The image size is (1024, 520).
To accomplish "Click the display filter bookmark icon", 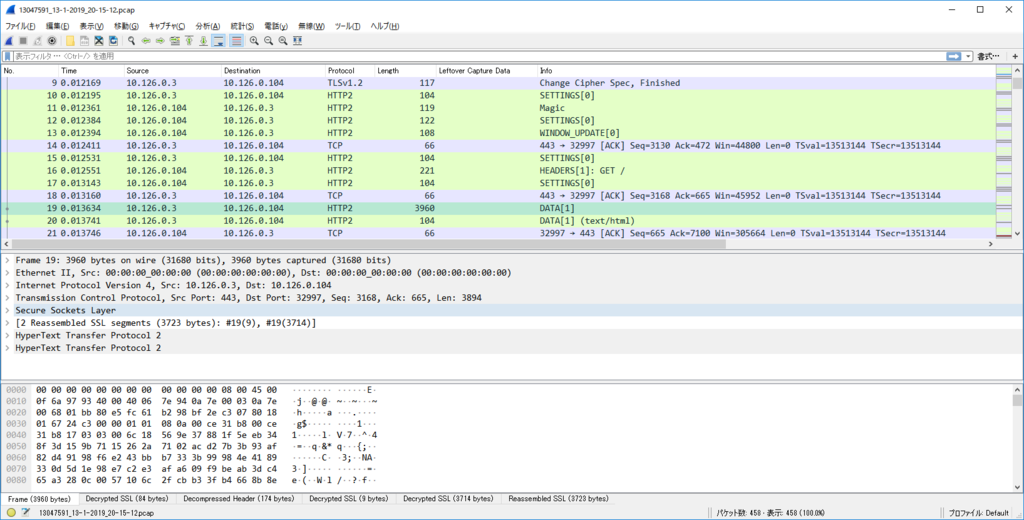I will (x=8, y=56).
